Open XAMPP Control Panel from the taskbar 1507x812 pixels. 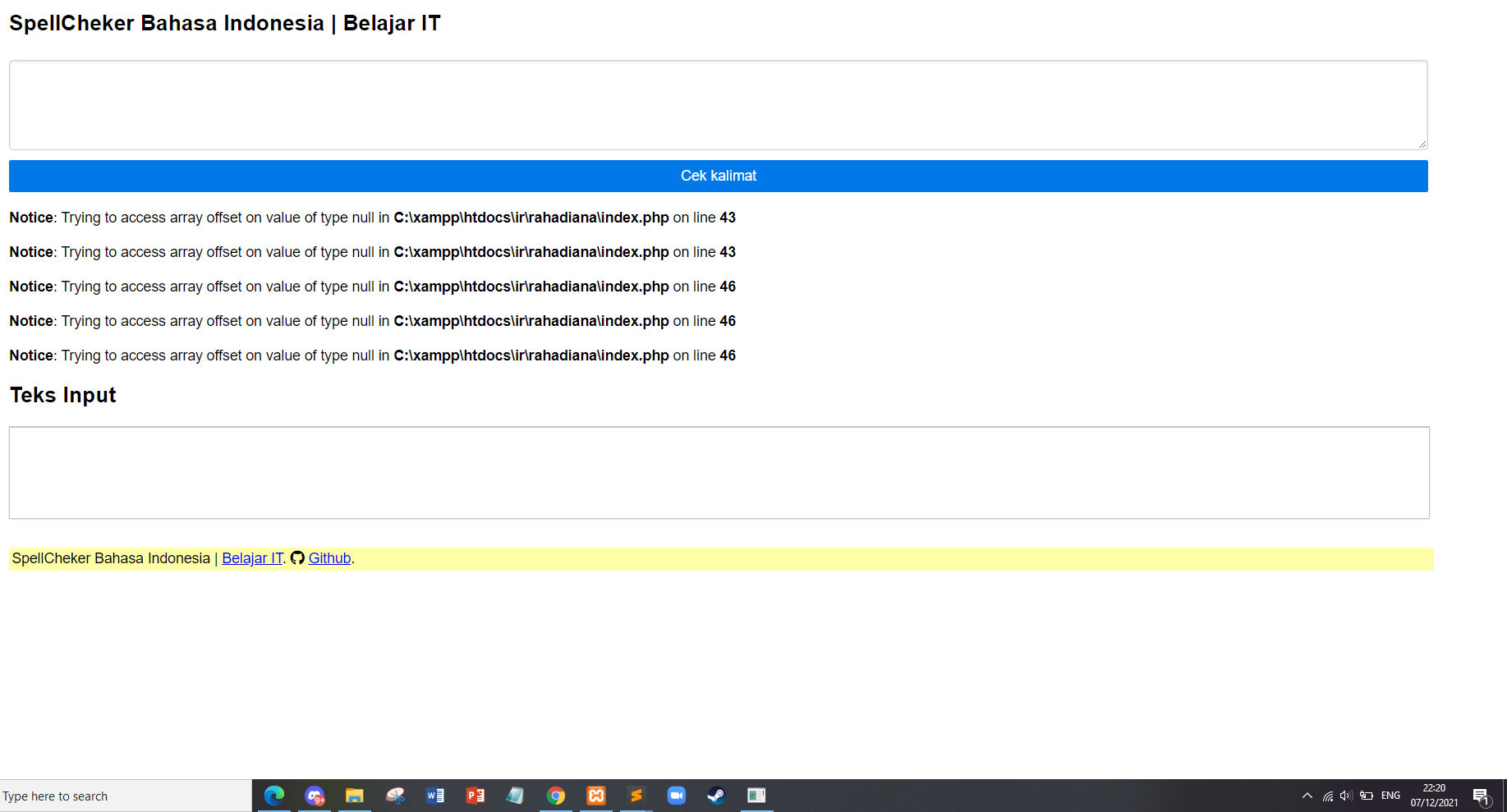(x=596, y=795)
